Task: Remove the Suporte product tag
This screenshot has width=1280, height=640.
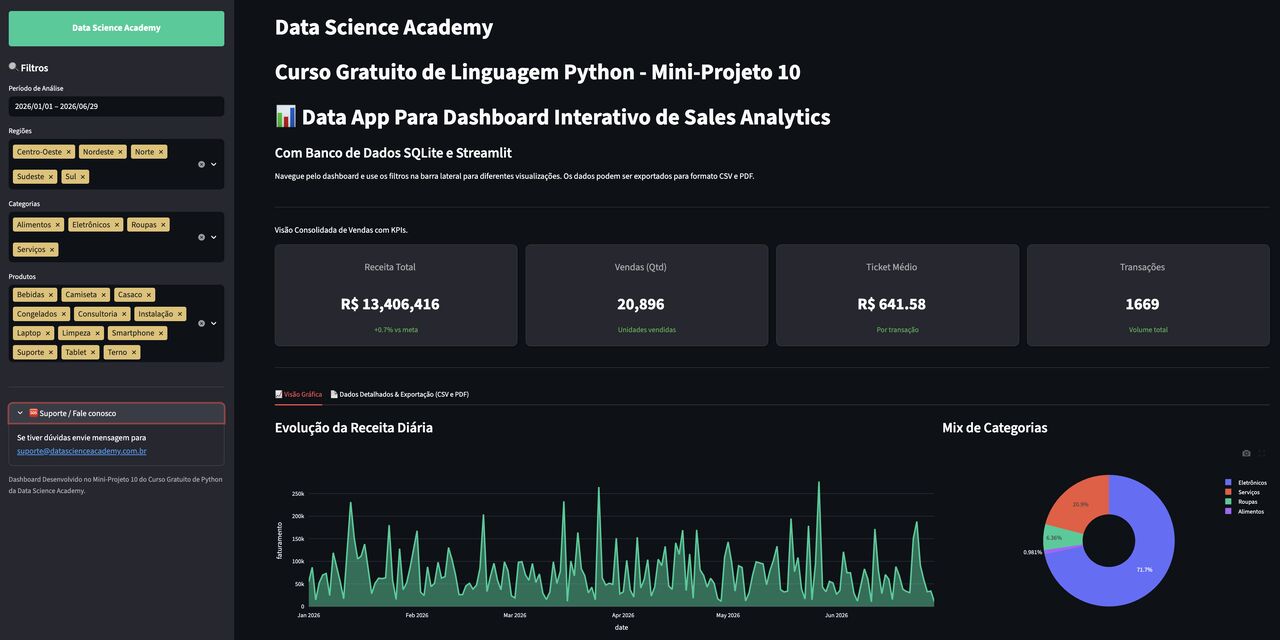Action: pyautogui.click(x=51, y=352)
